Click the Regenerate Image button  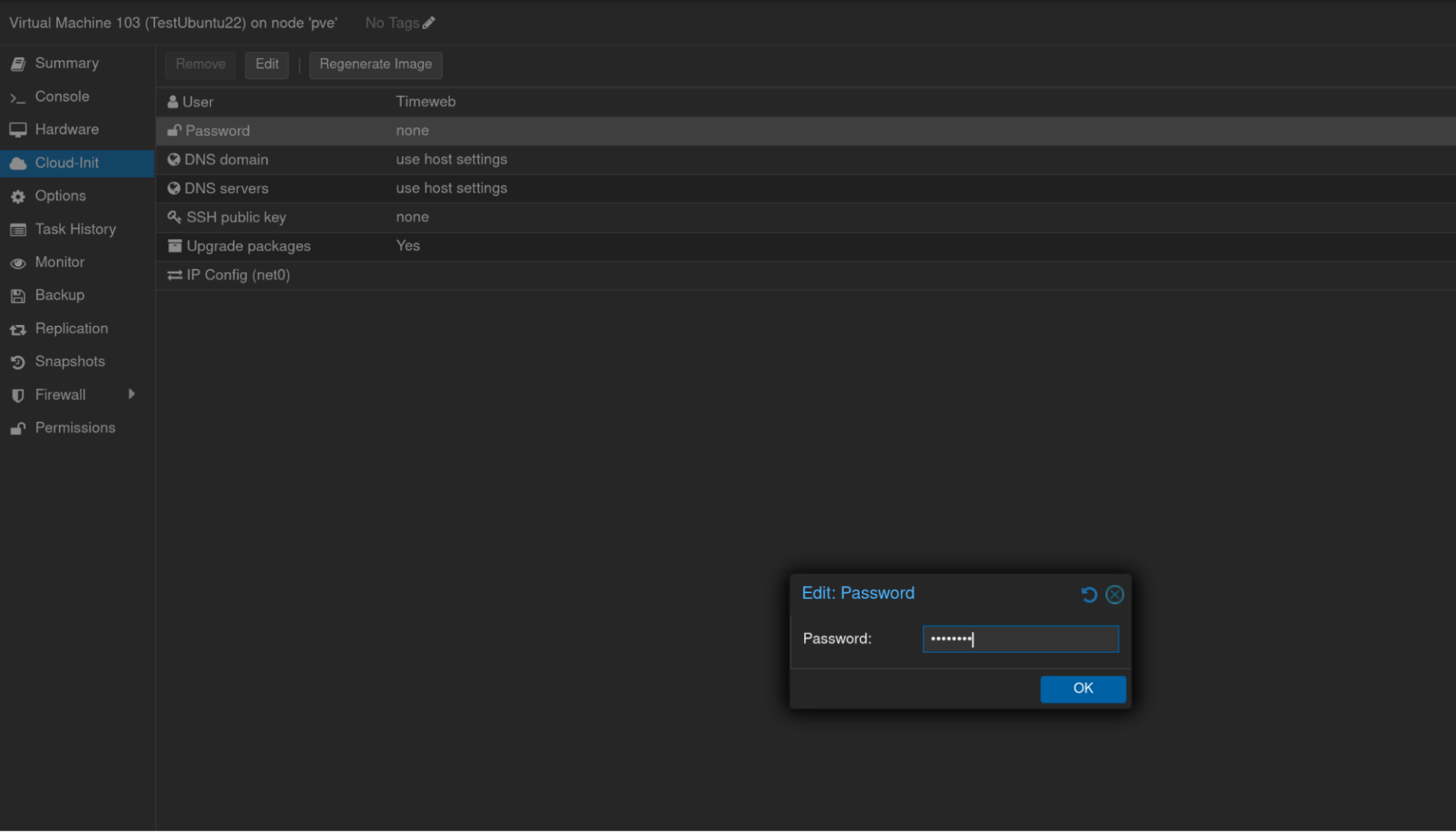coord(376,64)
